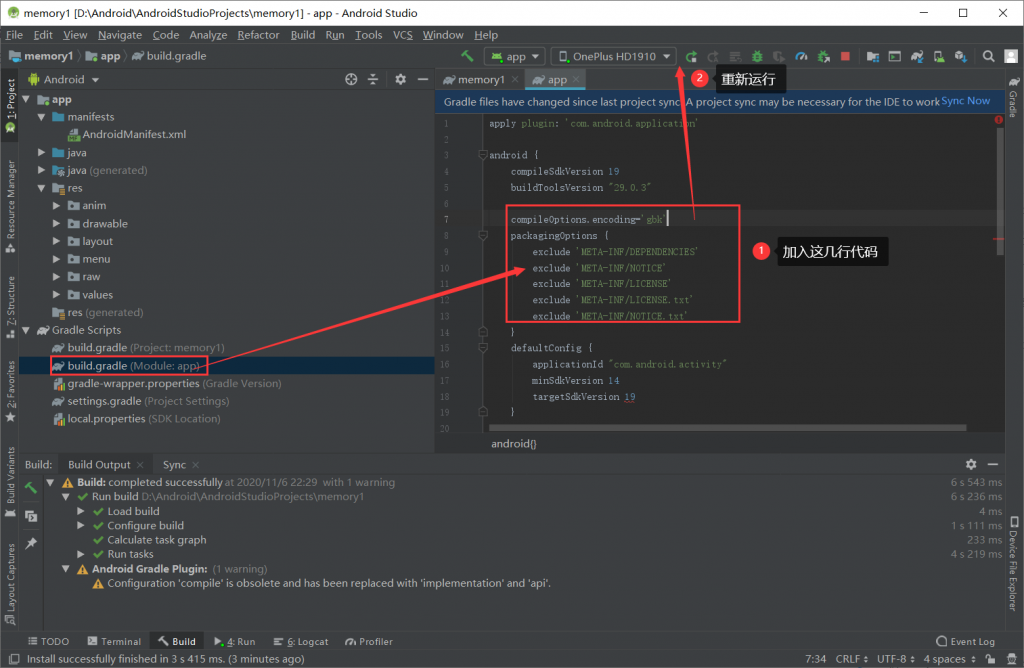Image resolution: width=1024 pixels, height=668 pixels.
Task: Collapse the manifests folder
Action: coord(41,117)
